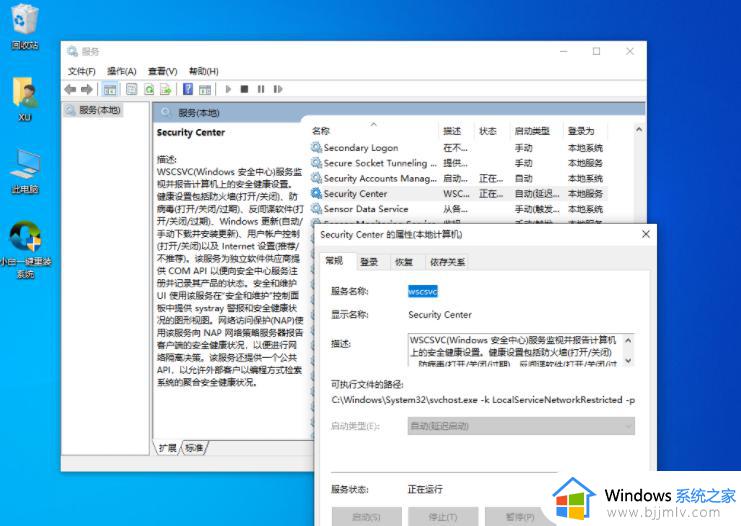Click the 正在运行 service status text

(x=425, y=489)
